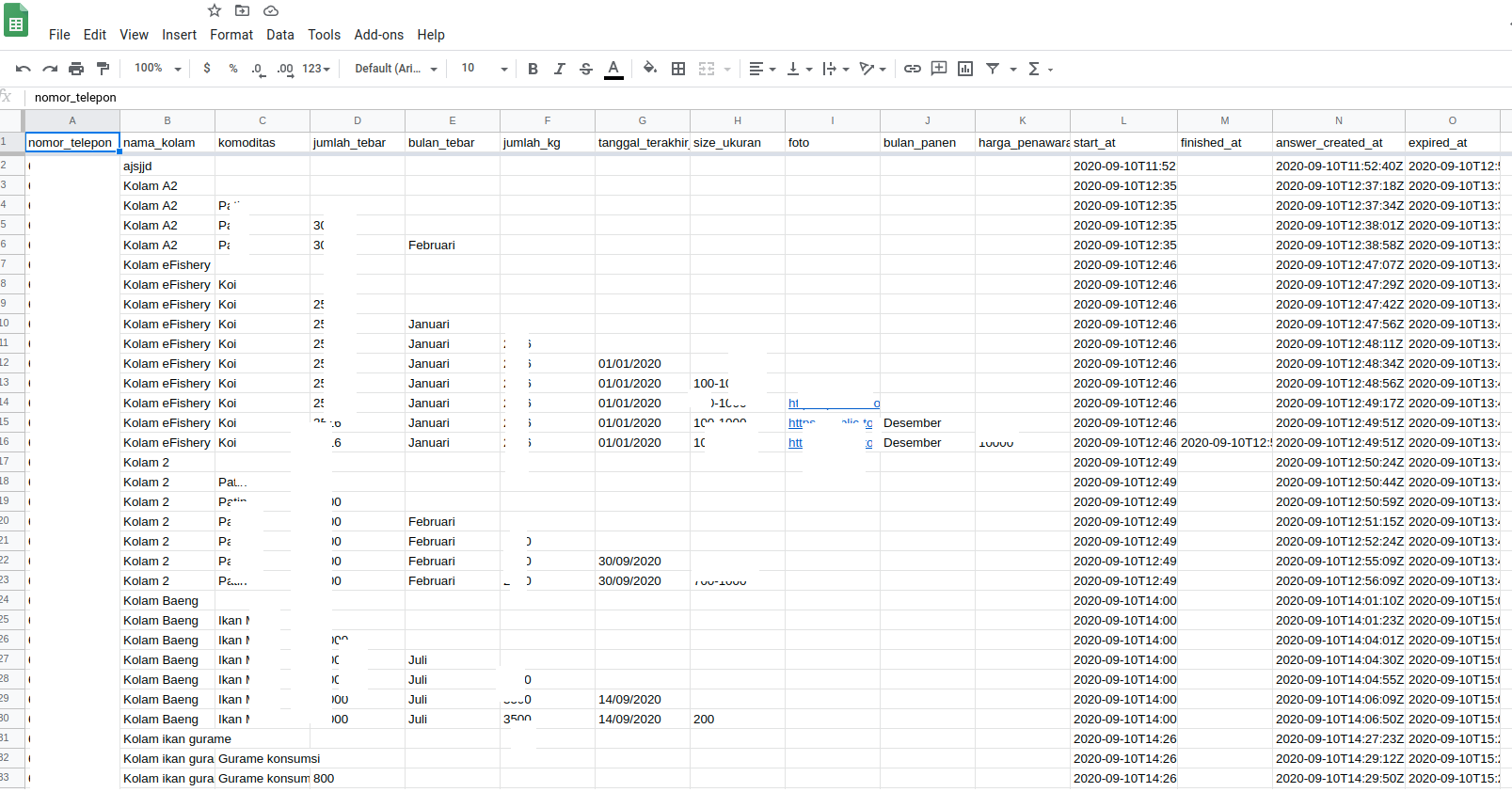Open the font family dropdown
Viewport: 1512px width, 792px height.
(x=395, y=69)
